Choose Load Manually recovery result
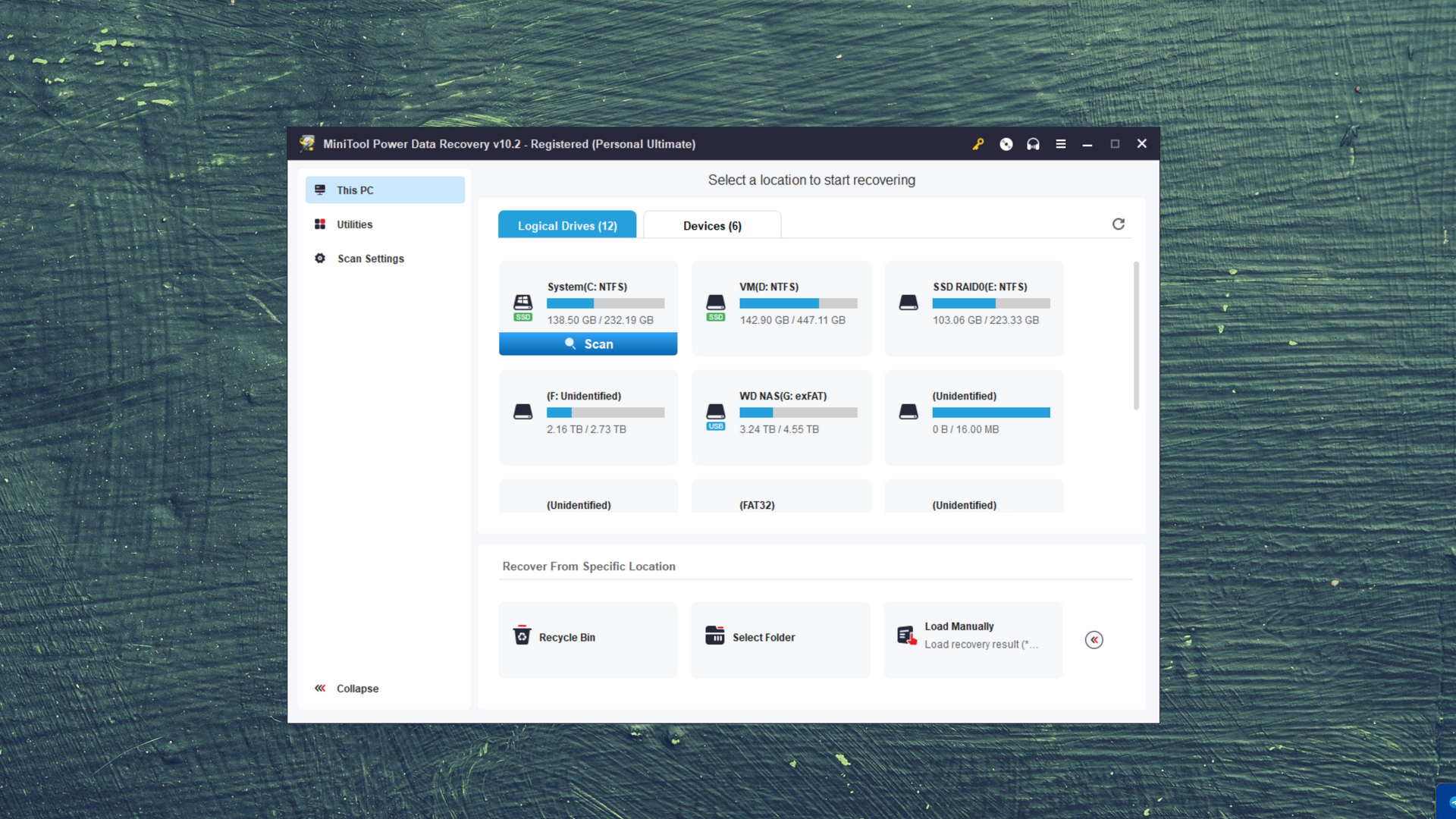 (974, 640)
